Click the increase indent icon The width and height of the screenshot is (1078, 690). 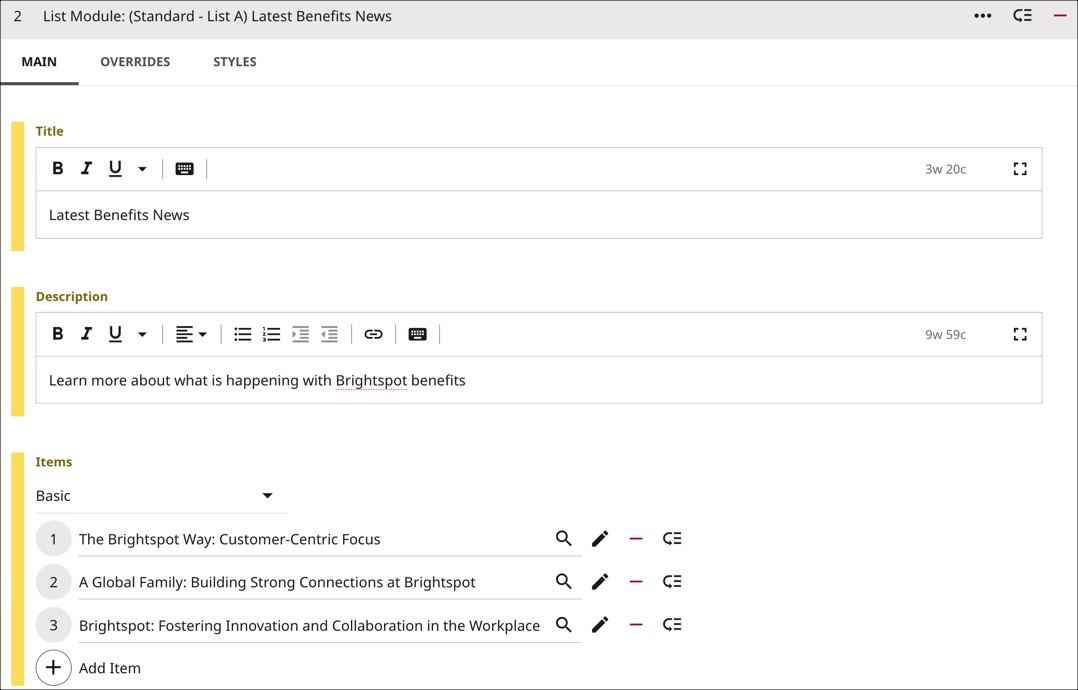pos(300,334)
